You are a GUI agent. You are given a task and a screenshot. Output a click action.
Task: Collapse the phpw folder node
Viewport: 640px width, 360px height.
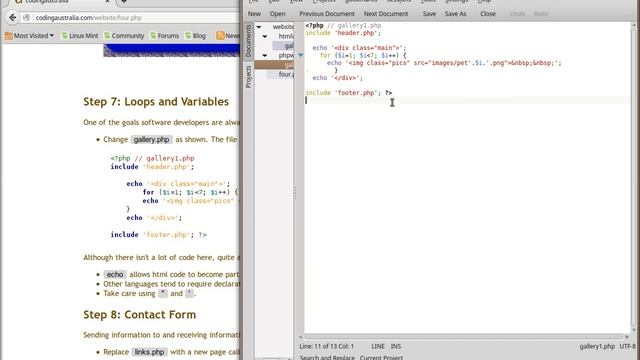click(x=265, y=56)
